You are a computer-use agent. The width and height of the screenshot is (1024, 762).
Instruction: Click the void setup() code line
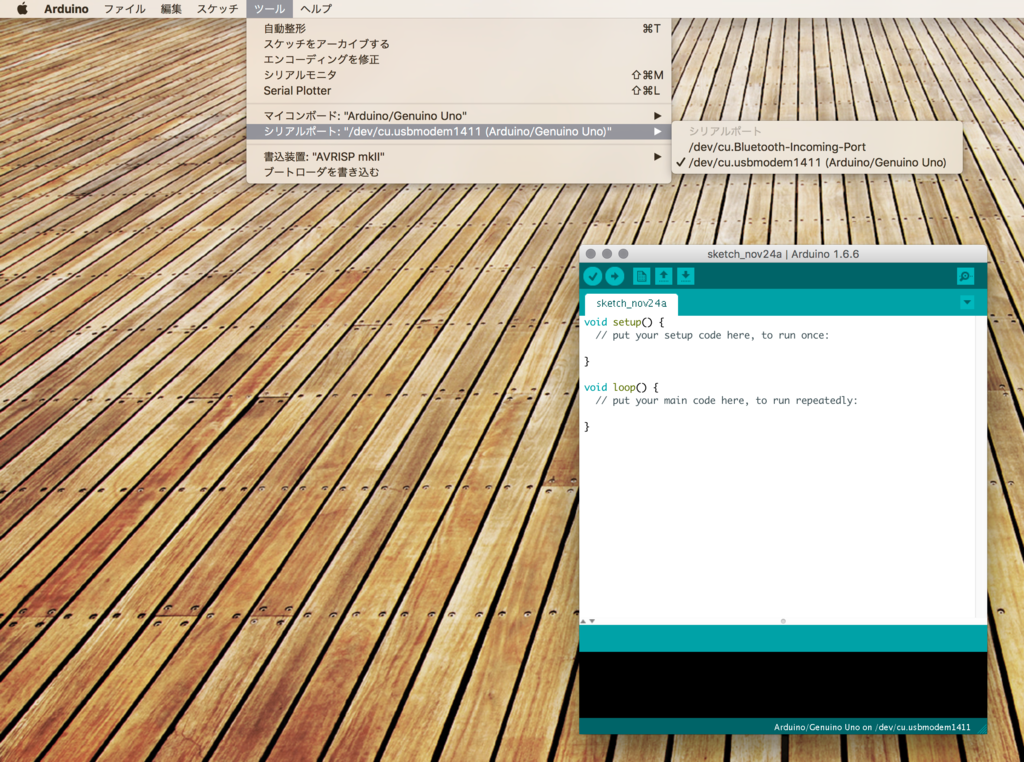[x=624, y=322]
